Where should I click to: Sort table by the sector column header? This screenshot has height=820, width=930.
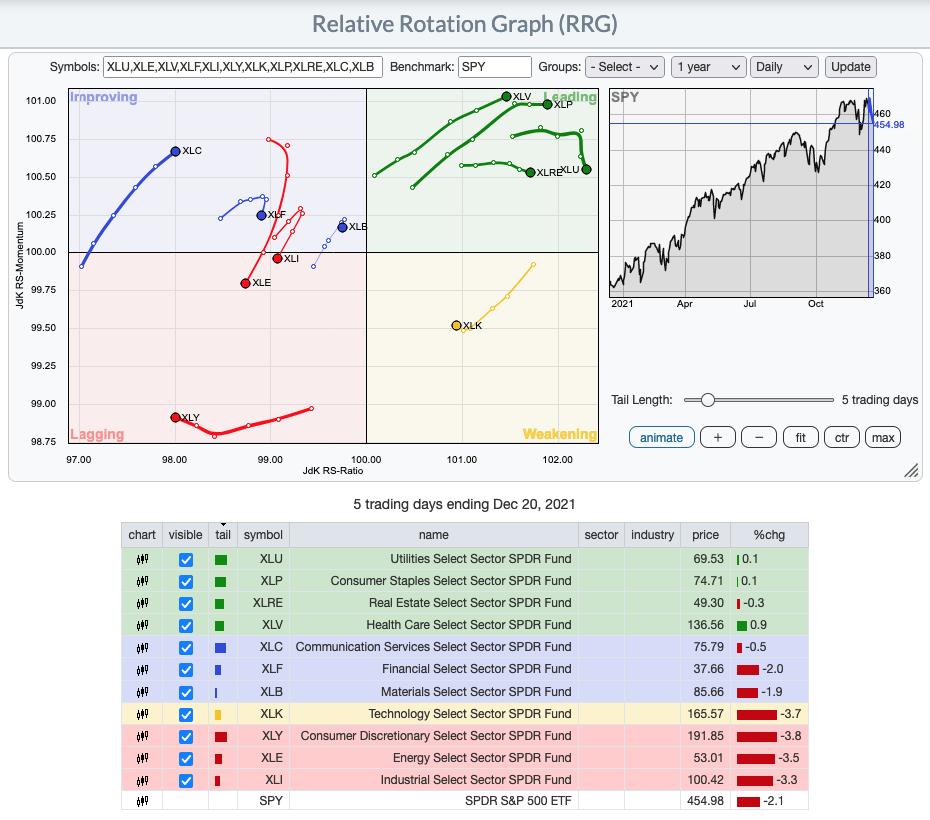pos(601,535)
